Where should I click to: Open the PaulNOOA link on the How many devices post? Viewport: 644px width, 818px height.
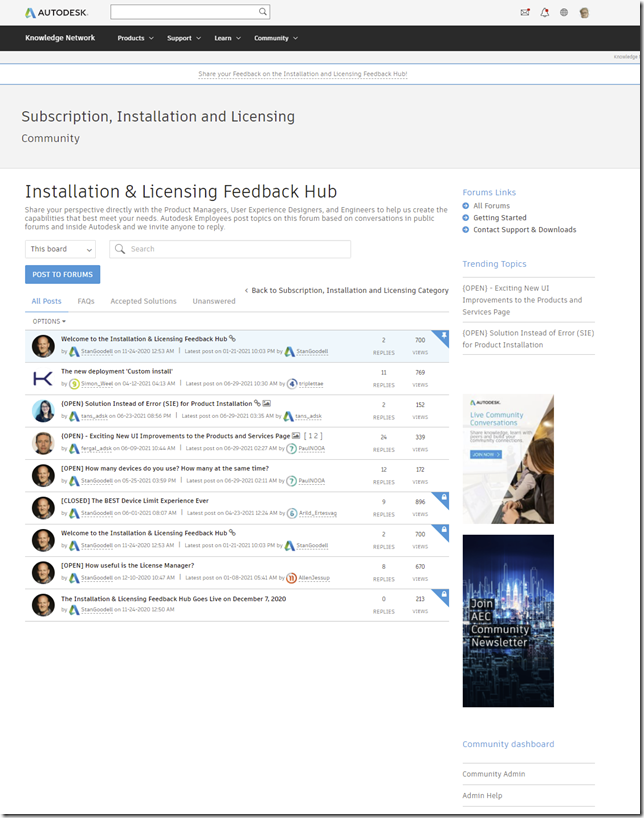point(312,480)
